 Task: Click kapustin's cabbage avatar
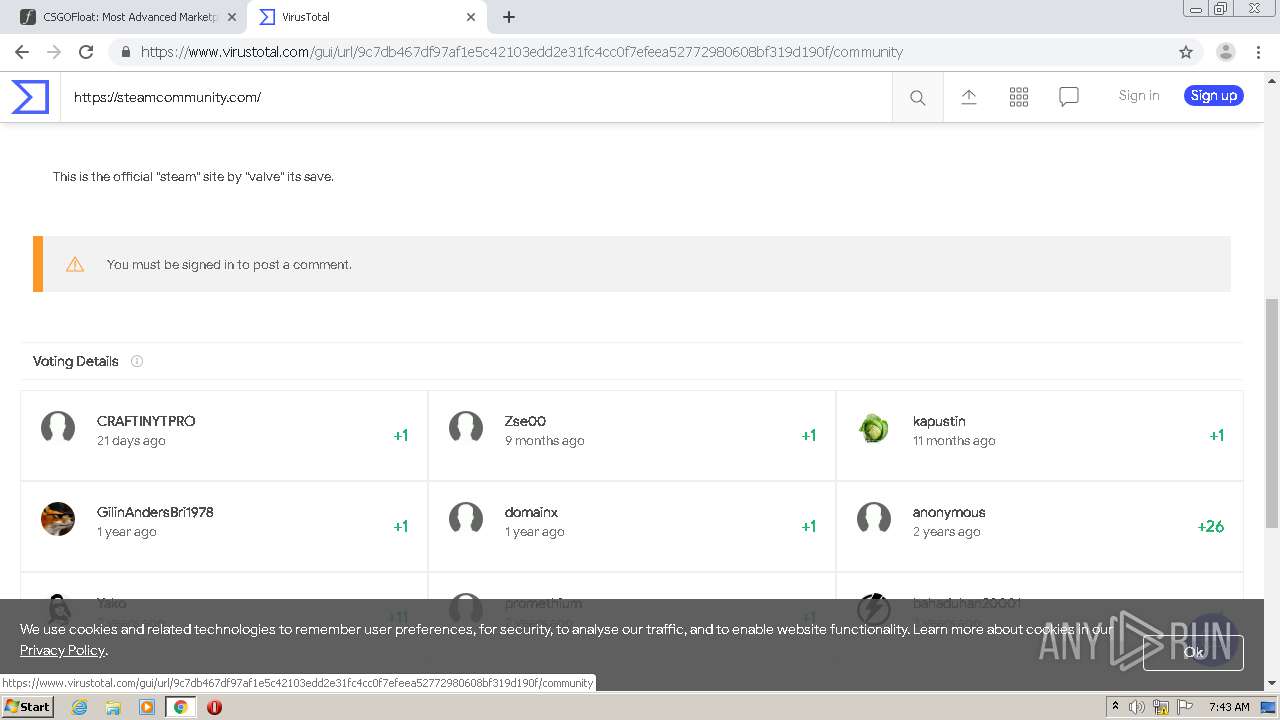pos(874,428)
